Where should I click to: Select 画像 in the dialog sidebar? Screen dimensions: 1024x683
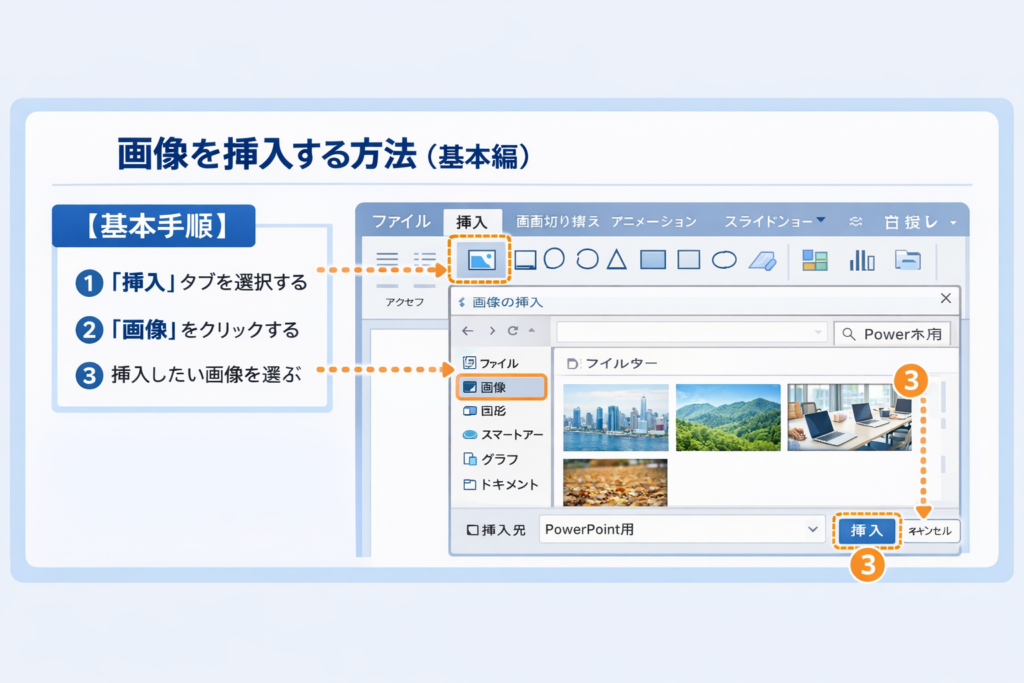coord(501,387)
